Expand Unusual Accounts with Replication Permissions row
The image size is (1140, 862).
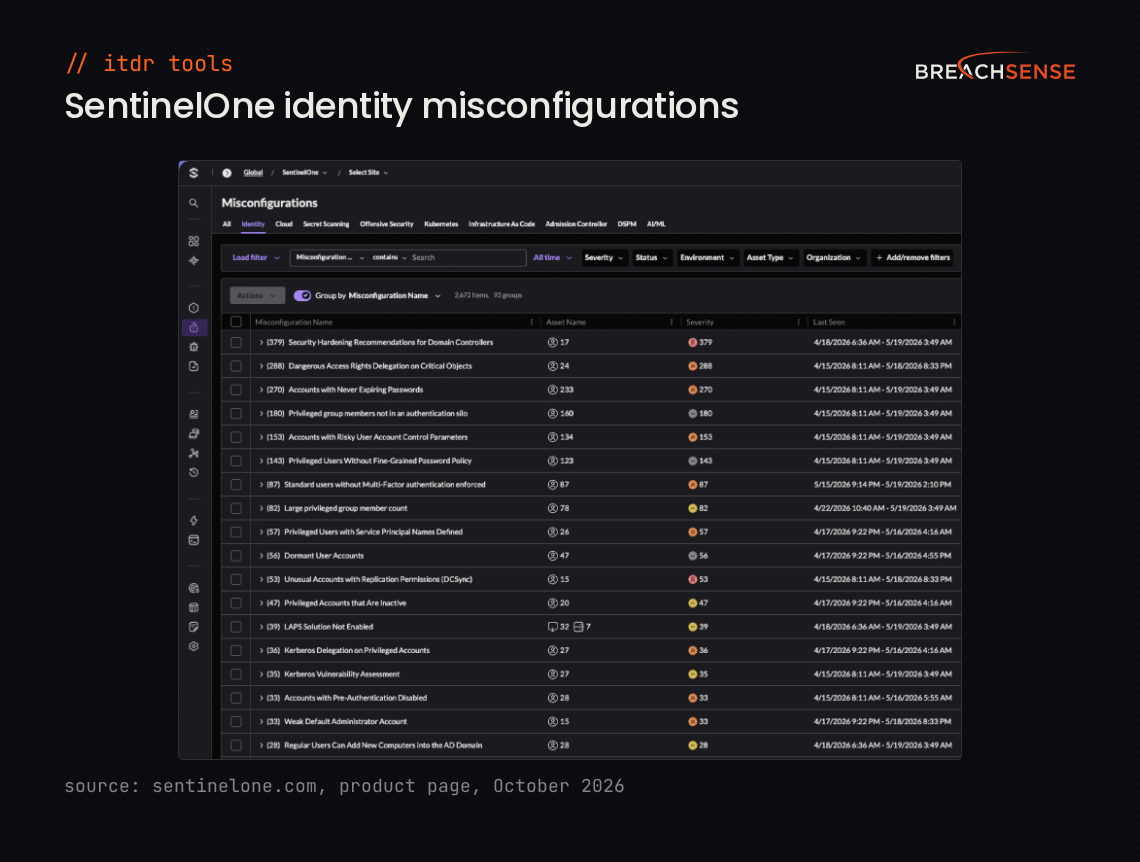(x=262, y=579)
